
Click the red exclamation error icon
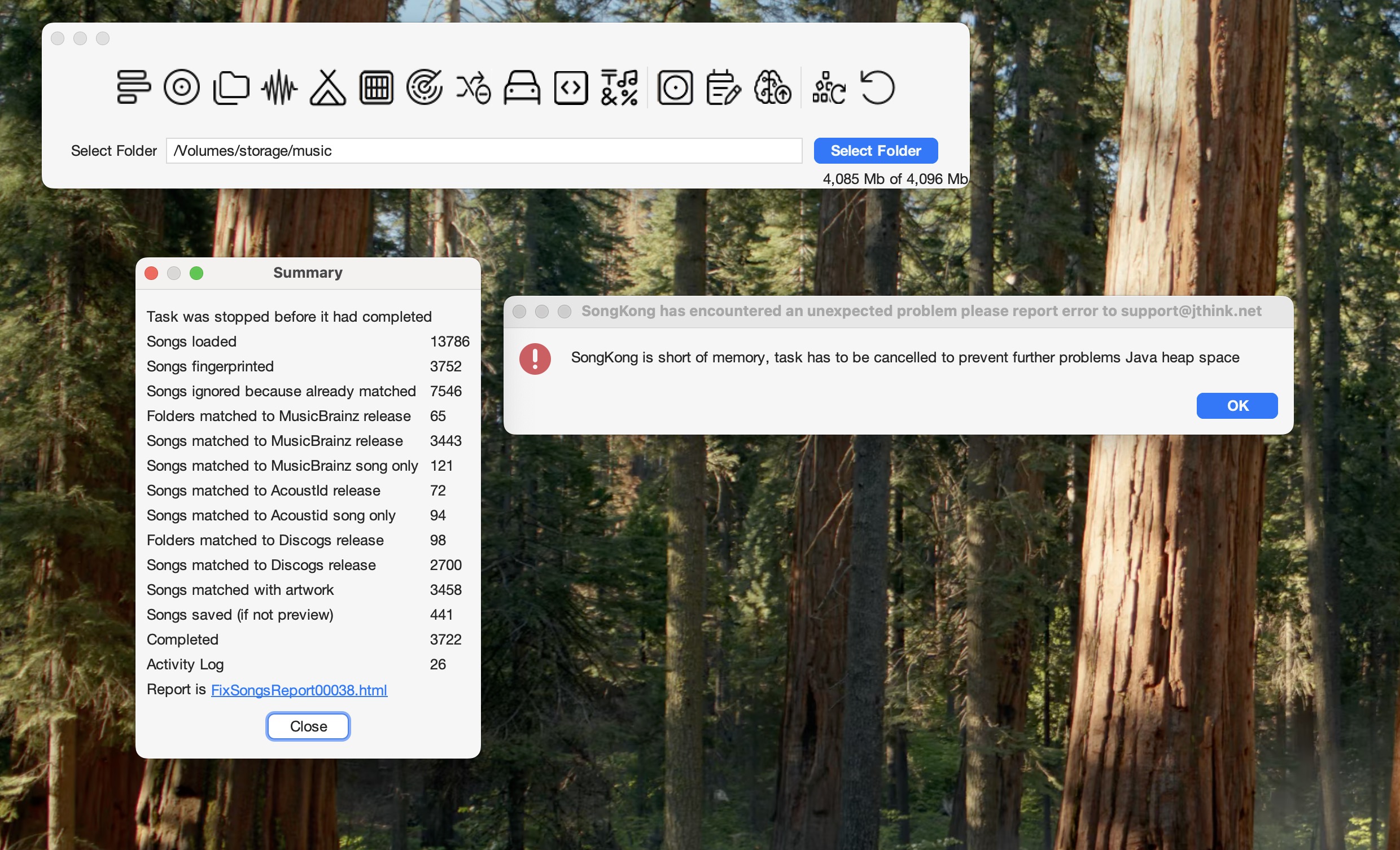535,358
